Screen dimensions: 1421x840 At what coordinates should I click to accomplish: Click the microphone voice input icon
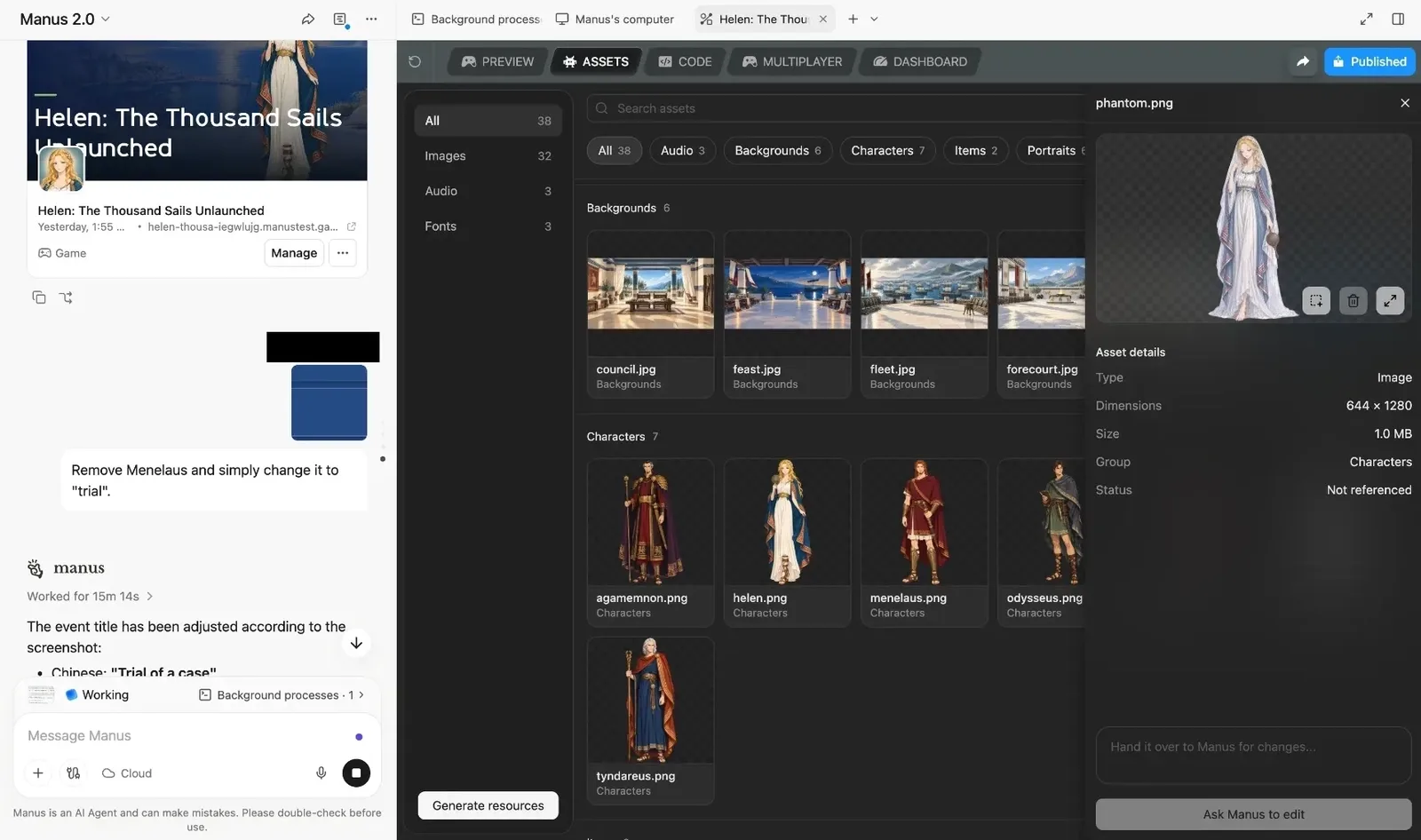coord(322,773)
